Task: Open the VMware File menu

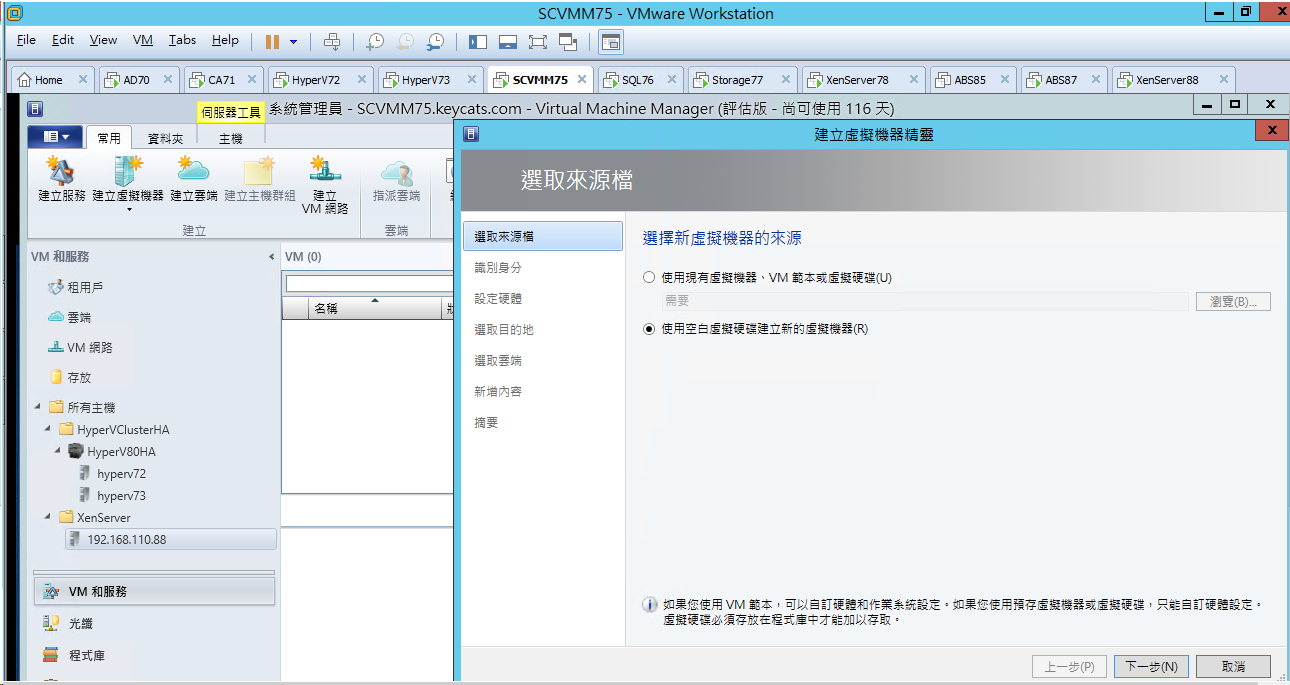Action: (x=26, y=40)
